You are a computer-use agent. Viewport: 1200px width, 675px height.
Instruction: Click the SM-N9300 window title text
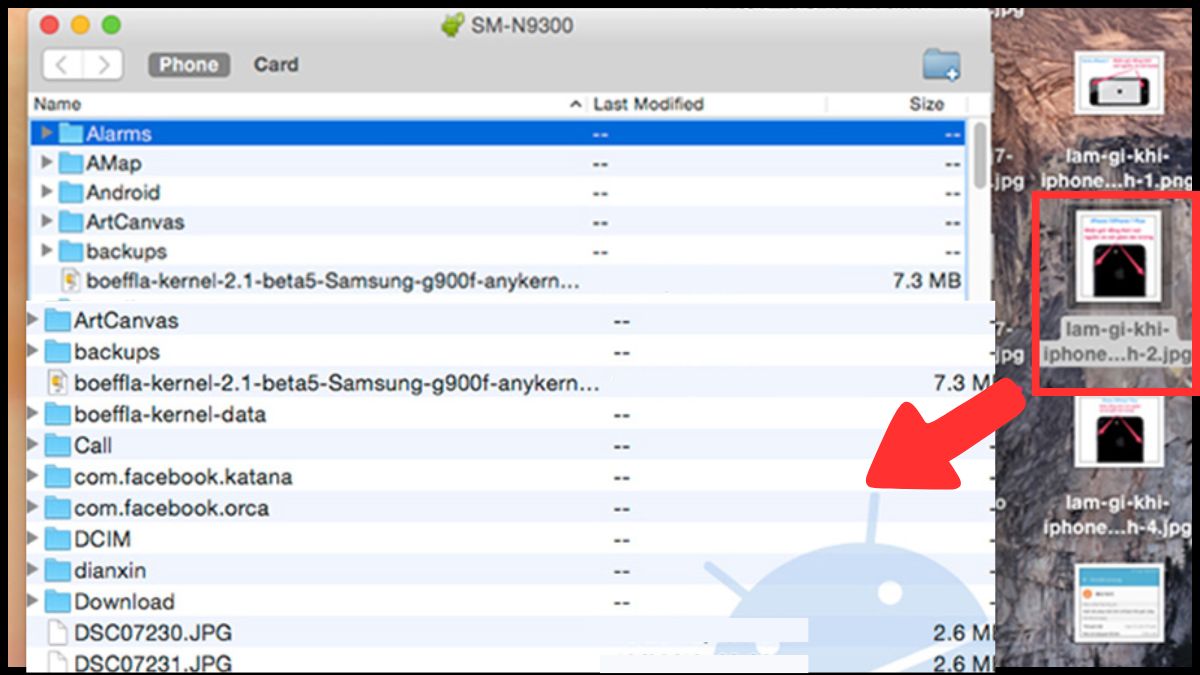tap(522, 25)
